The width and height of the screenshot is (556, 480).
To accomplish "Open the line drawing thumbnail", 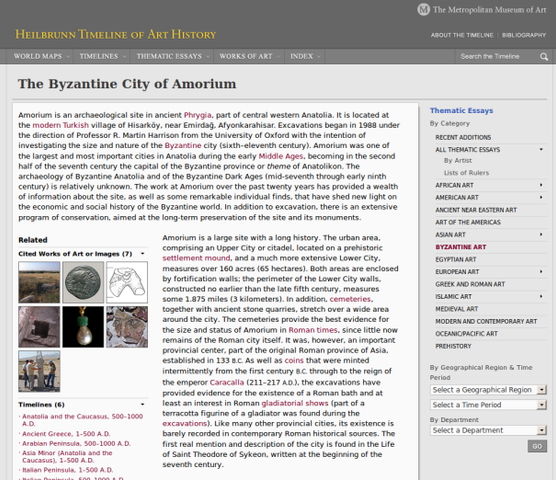I will pyautogui.click(x=127, y=282).
